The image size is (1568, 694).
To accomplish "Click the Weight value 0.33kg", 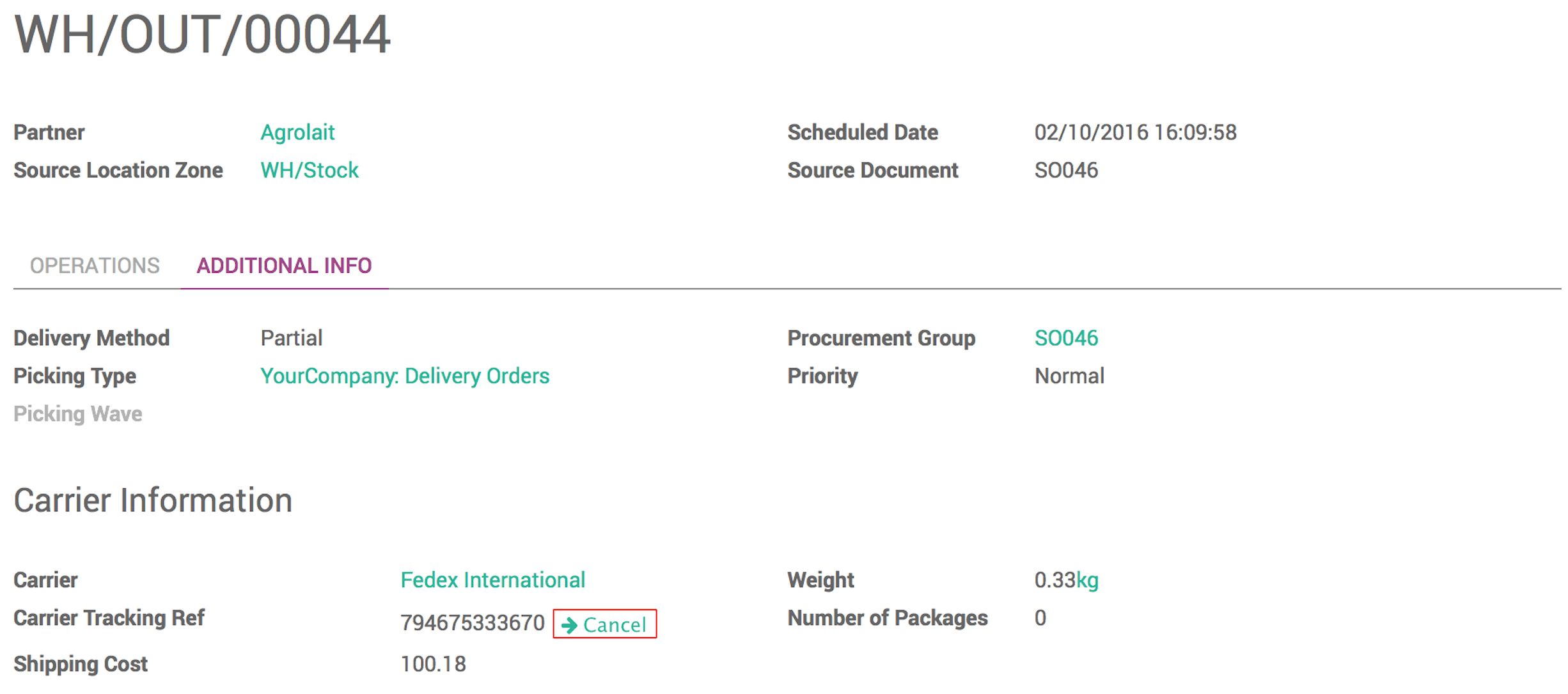I will pos(1066,580).
